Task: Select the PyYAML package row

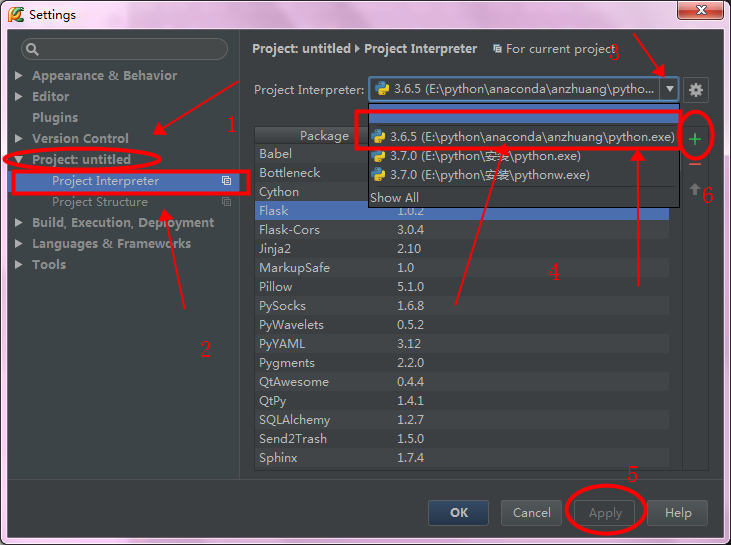Action: coord(462,344)
